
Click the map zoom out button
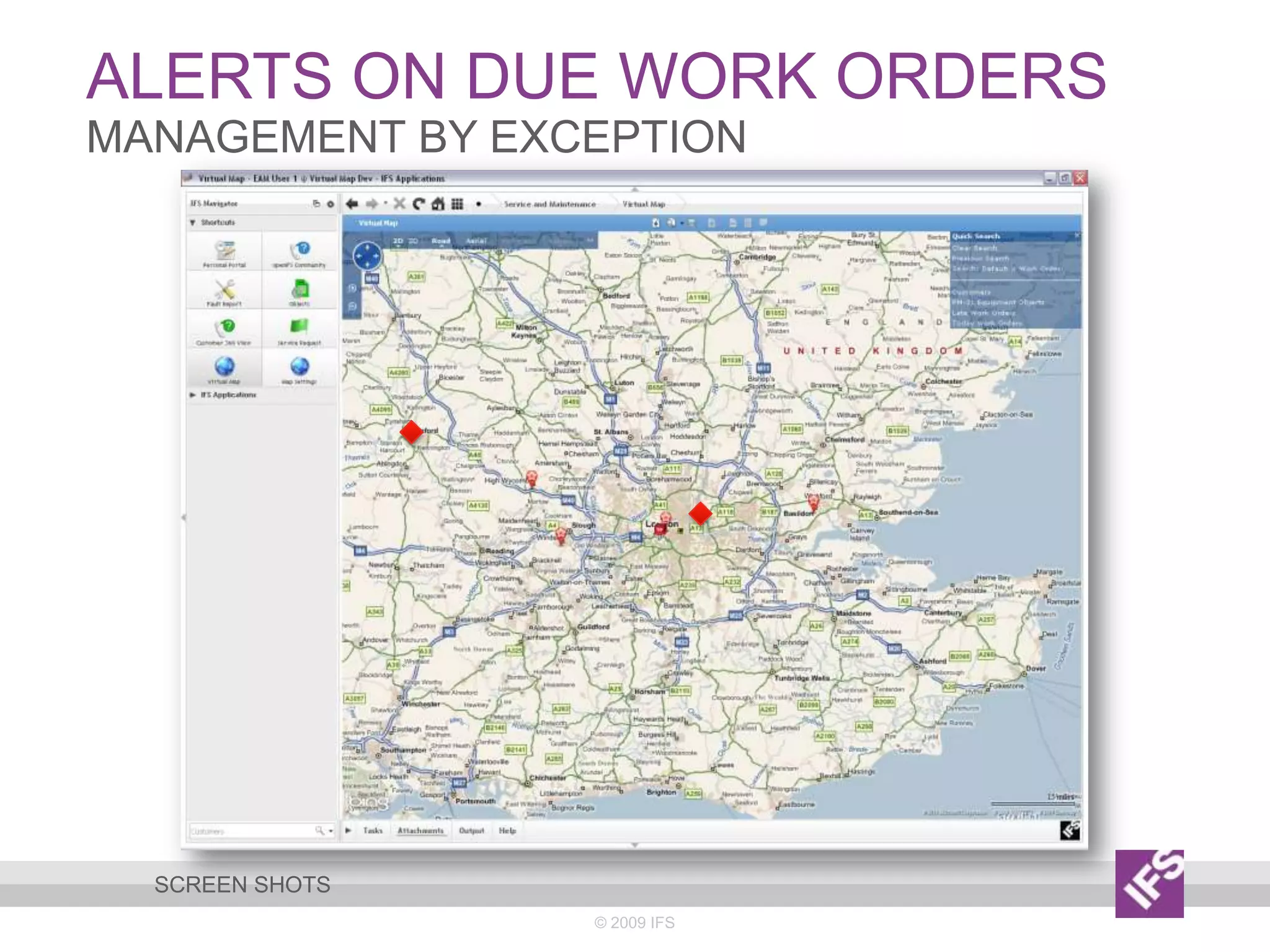(x=352, y=306)
